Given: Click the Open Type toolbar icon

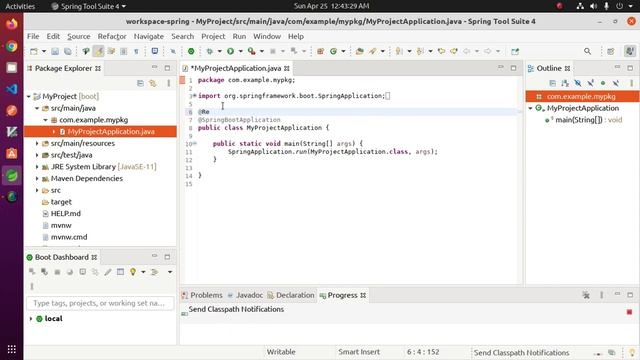Looking at the screenshot, I should coord(360,51).
